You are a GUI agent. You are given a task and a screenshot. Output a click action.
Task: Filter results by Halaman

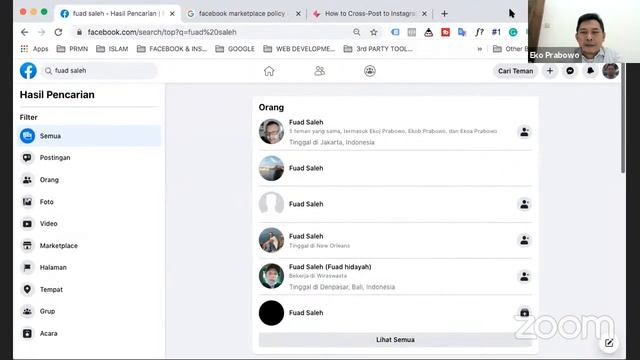pyautogui.click(x=89, y=267)
